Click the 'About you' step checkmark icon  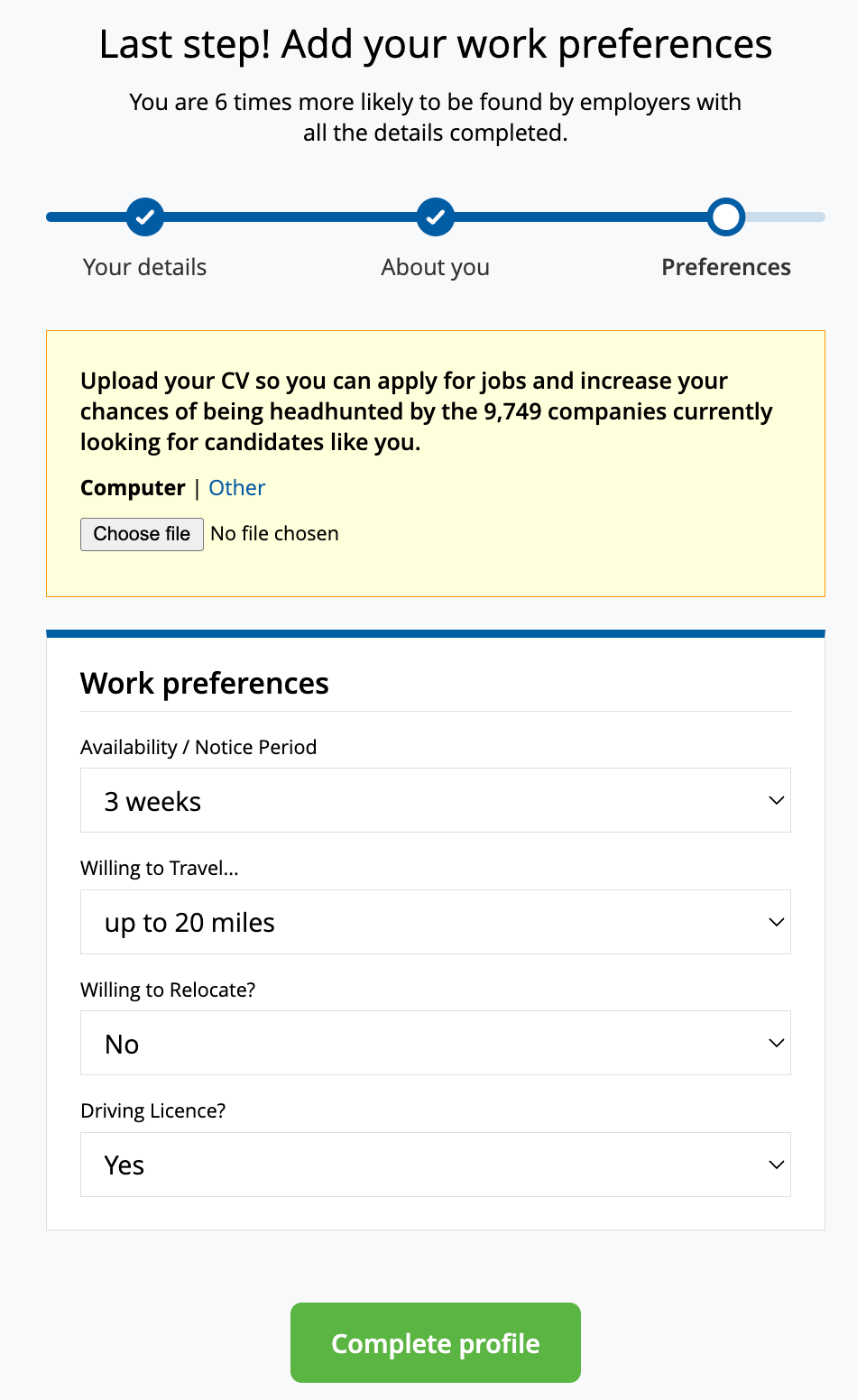pos(436,216)
